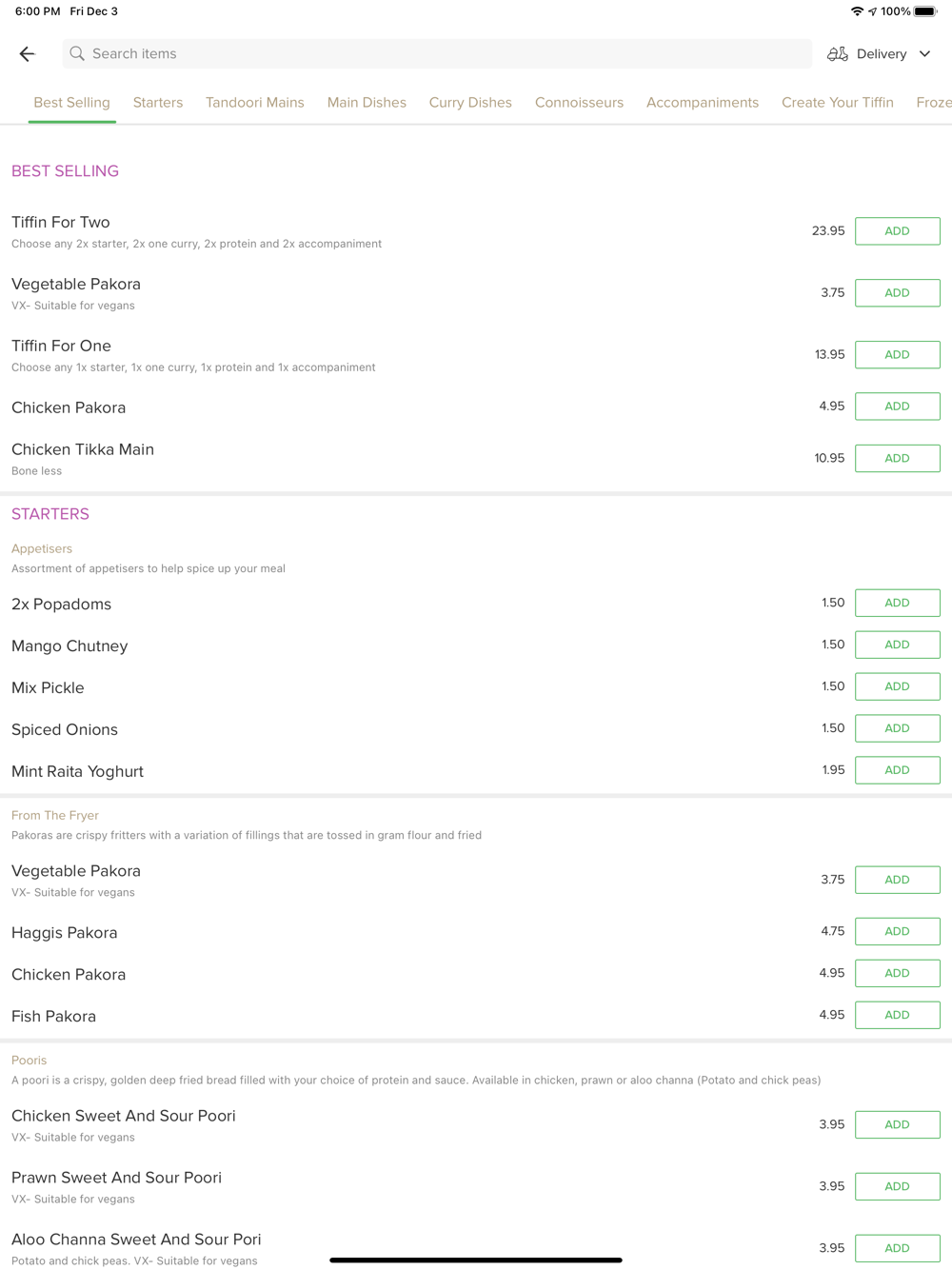Add Mango Chutney to order
This screenshot has width=952, height=1270.
(898, 645)
